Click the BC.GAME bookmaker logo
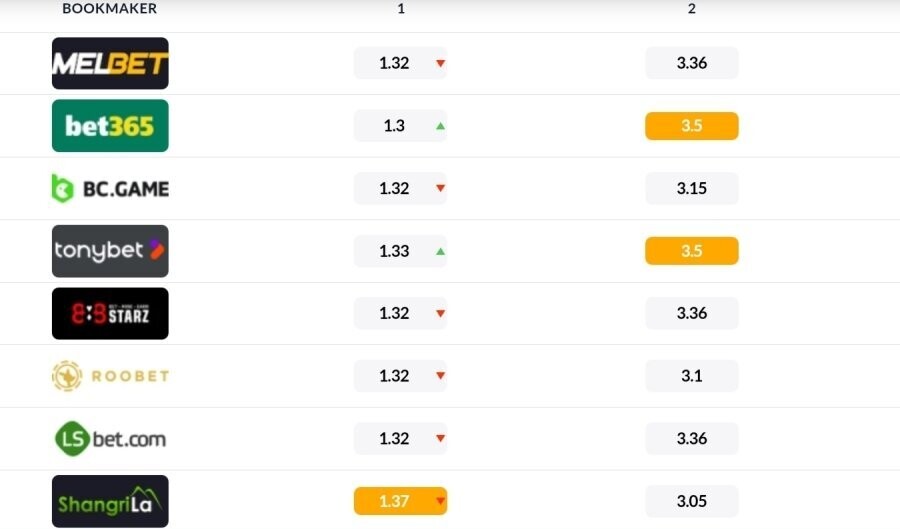 coord(110,188)
